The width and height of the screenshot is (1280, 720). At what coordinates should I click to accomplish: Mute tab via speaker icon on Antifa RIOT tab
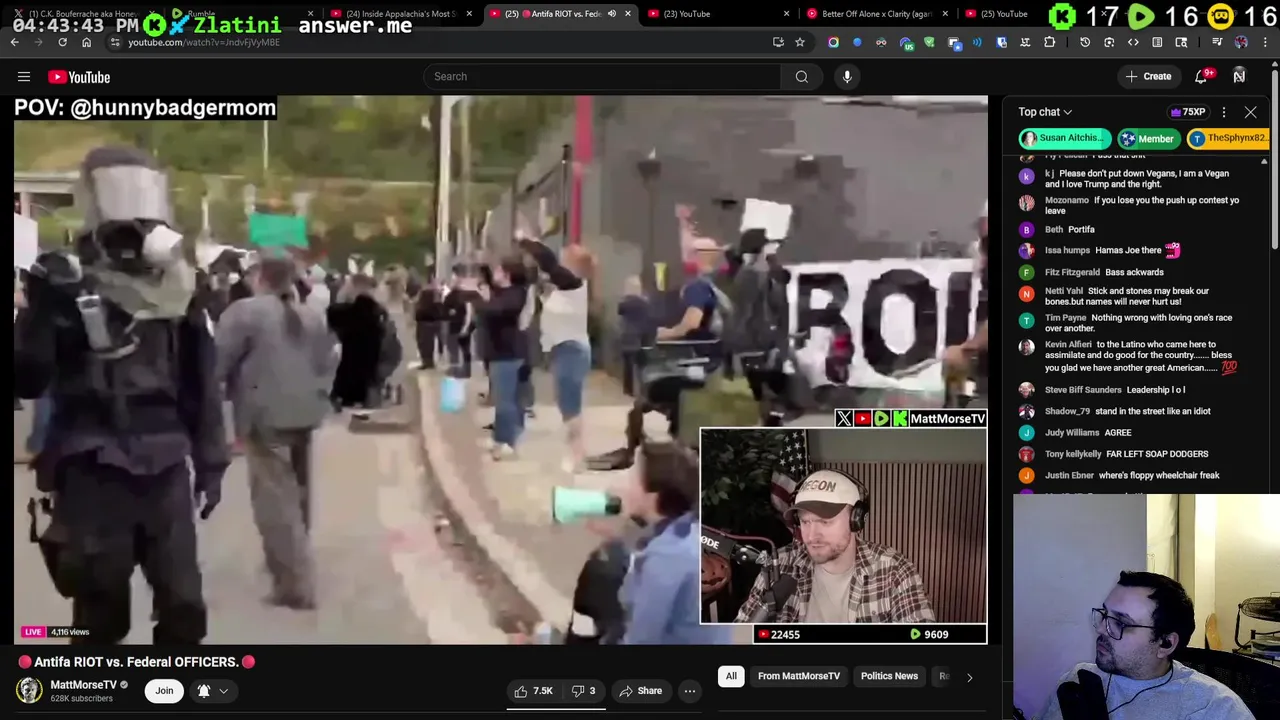click(612, 14)
